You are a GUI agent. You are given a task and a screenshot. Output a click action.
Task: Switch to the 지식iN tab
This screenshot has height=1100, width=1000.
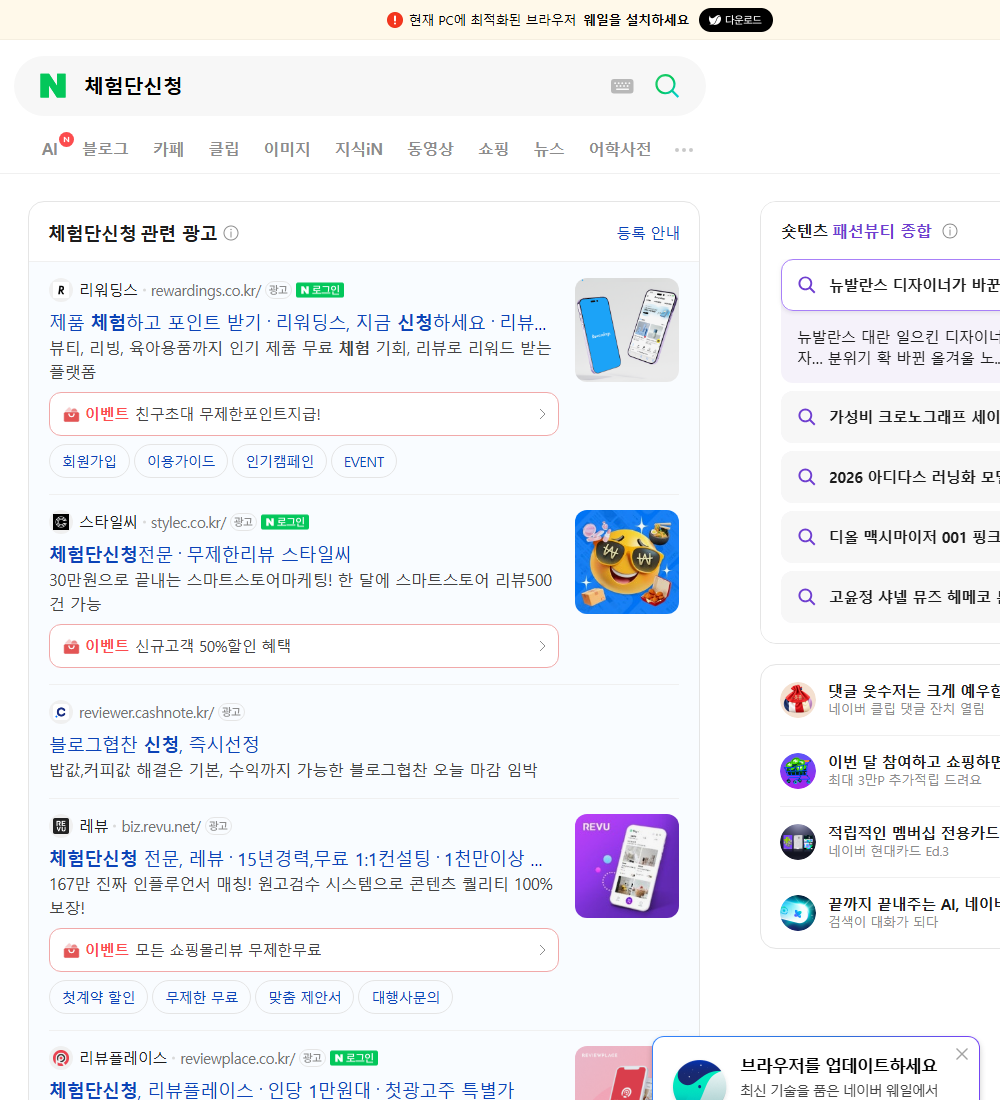pos(359,149)
